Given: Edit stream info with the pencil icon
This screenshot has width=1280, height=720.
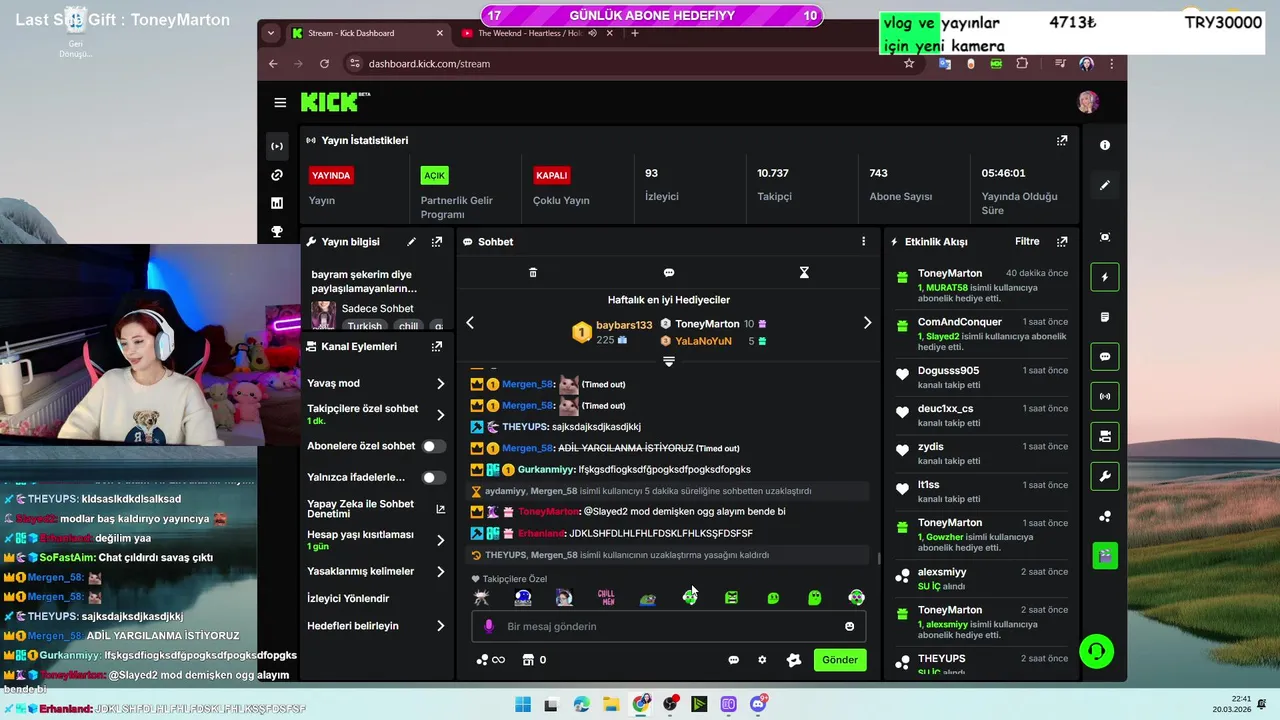Looking at the screenshot, I should coord(411,242).
